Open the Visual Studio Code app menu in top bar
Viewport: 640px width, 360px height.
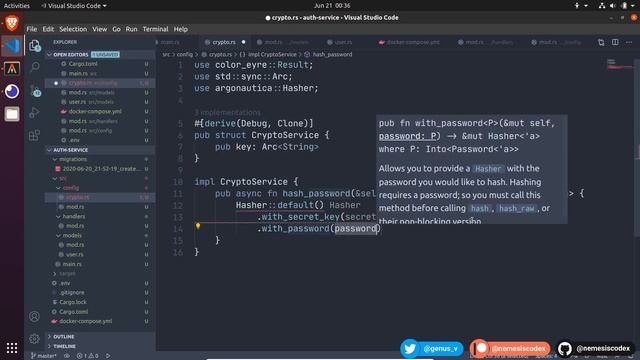pyautogui.click(x=74, y=6)
